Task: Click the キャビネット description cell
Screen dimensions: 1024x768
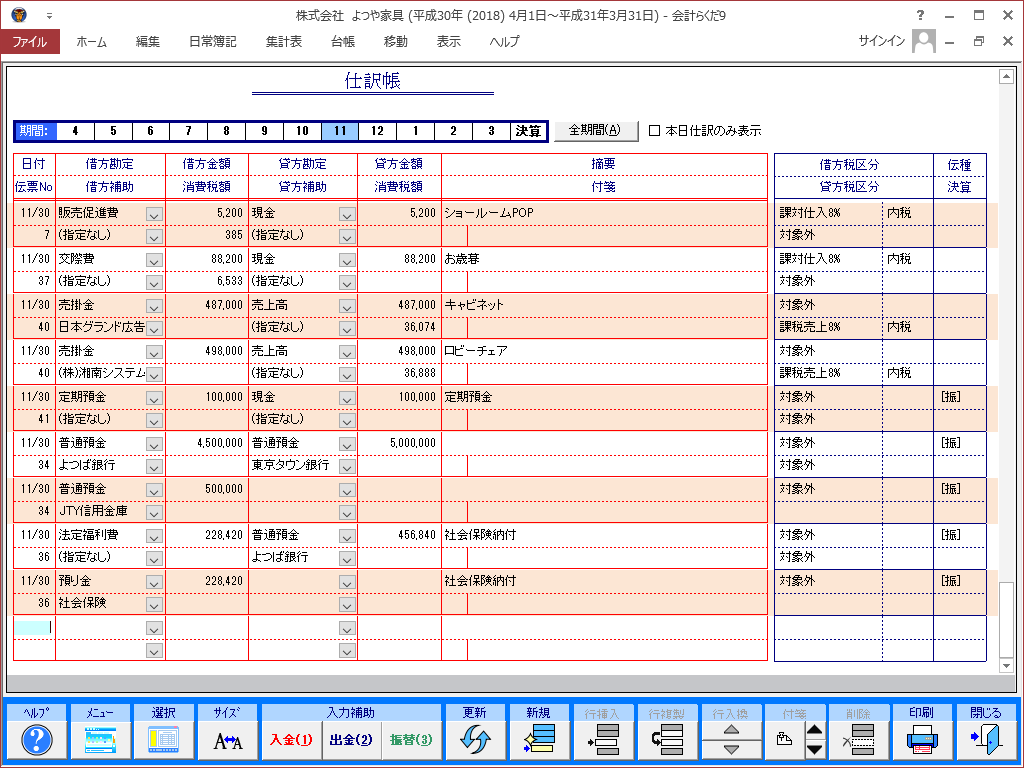Action: coord(604,305)
